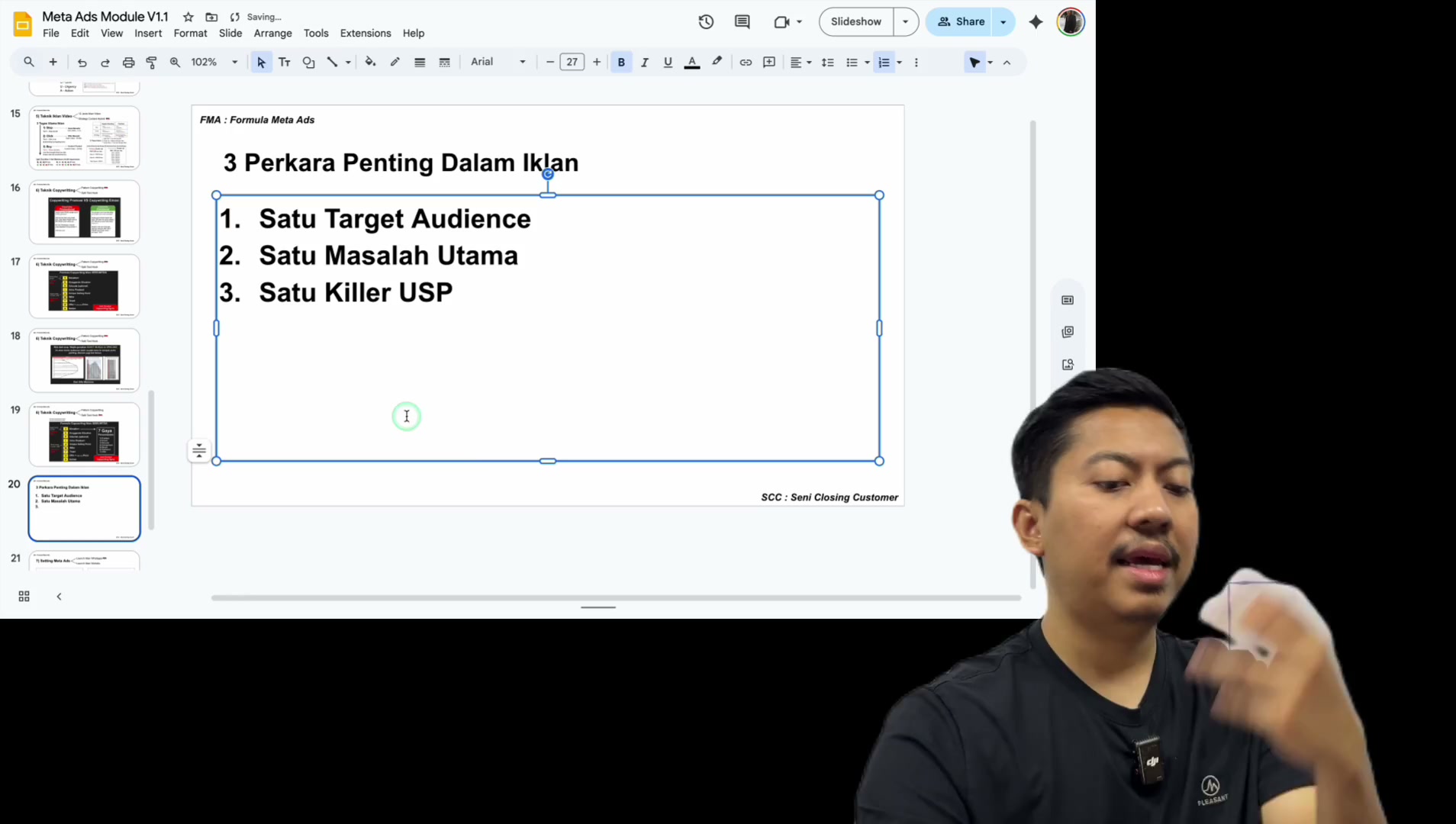Open more toolbar options
This screenshot has width=1456, height=824.
point(916,63)
